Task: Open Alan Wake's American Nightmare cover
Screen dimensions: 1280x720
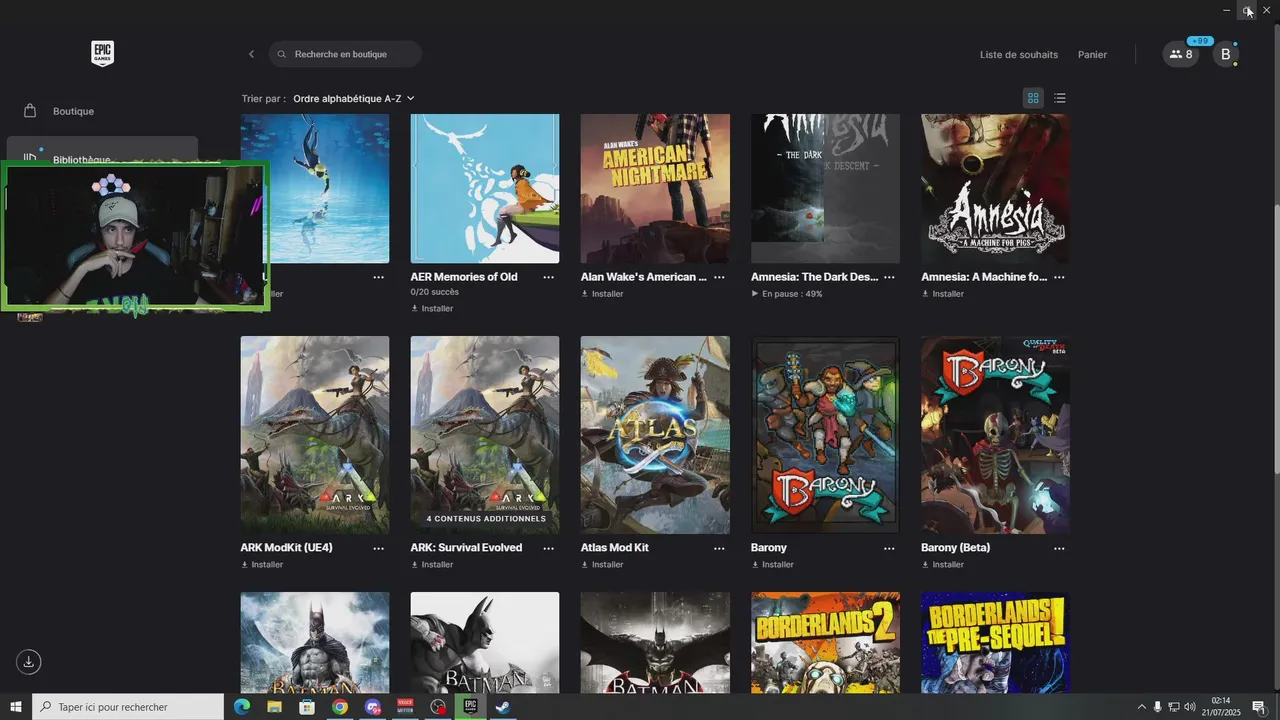Action: coord(655,188)
